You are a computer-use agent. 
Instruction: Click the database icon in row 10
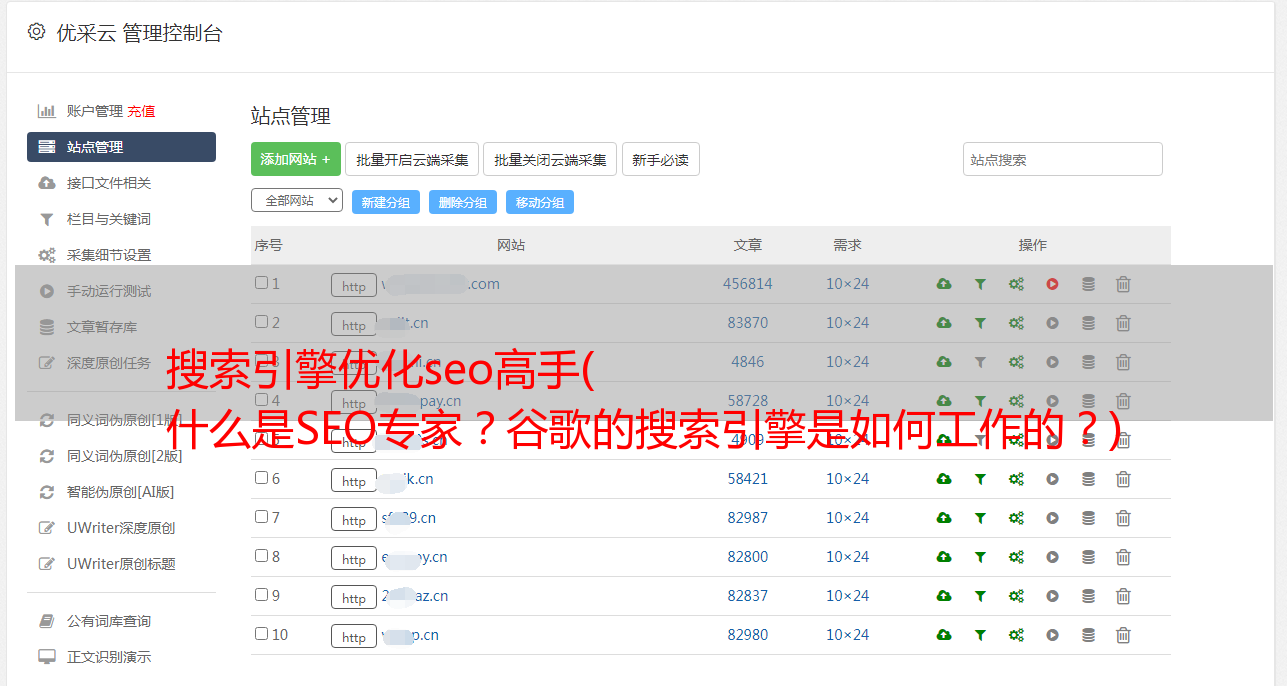(1088, 635)
